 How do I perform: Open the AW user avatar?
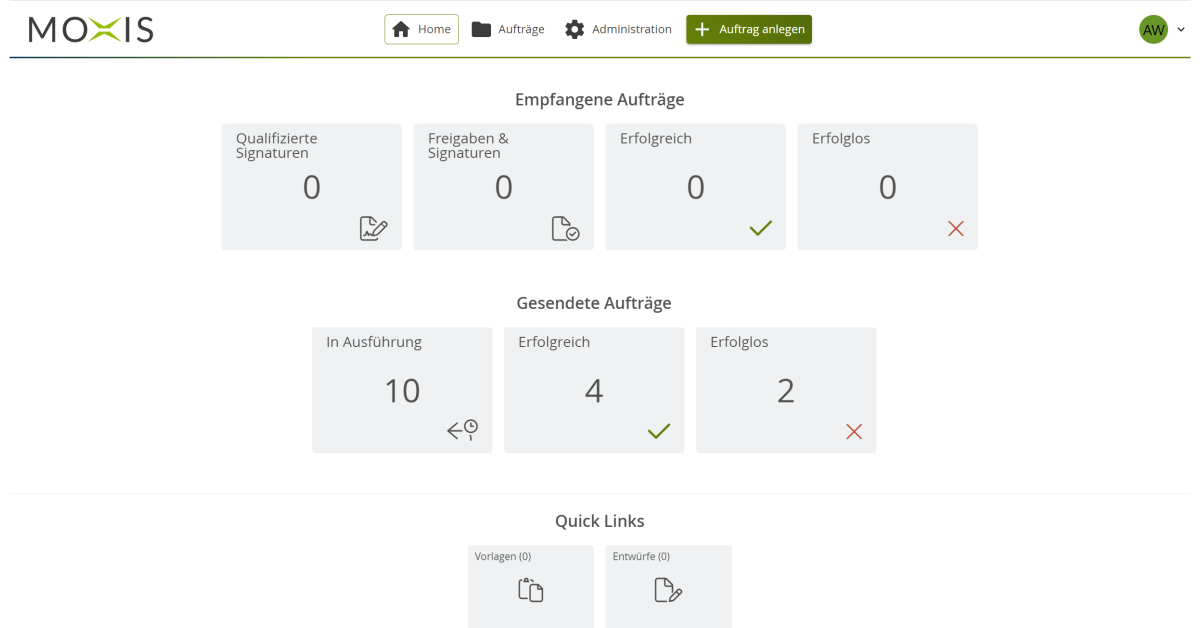(x=1154, y=30)
